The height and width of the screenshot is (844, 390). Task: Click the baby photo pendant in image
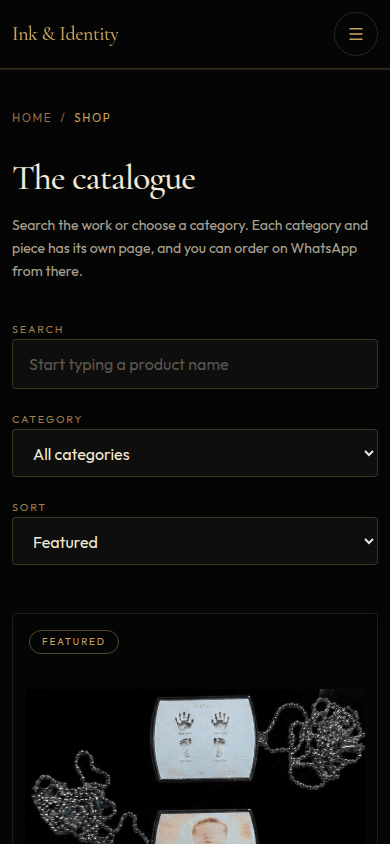pyautogui.click(x=205, y=826)
